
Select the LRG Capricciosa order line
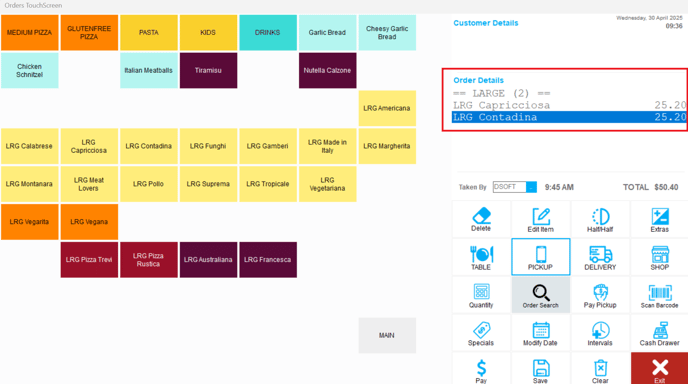pyautogui.click(x=569, y=105)
